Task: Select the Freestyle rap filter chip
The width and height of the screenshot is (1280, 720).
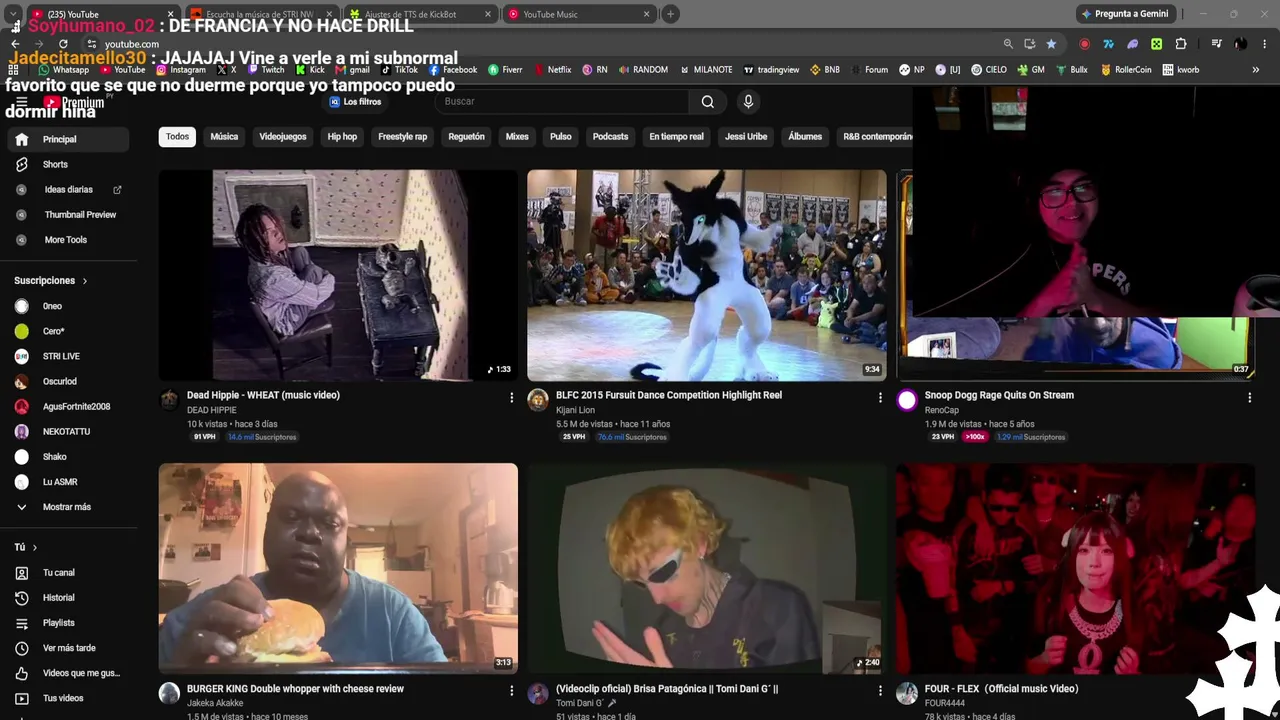Action: tap(403, 137)
